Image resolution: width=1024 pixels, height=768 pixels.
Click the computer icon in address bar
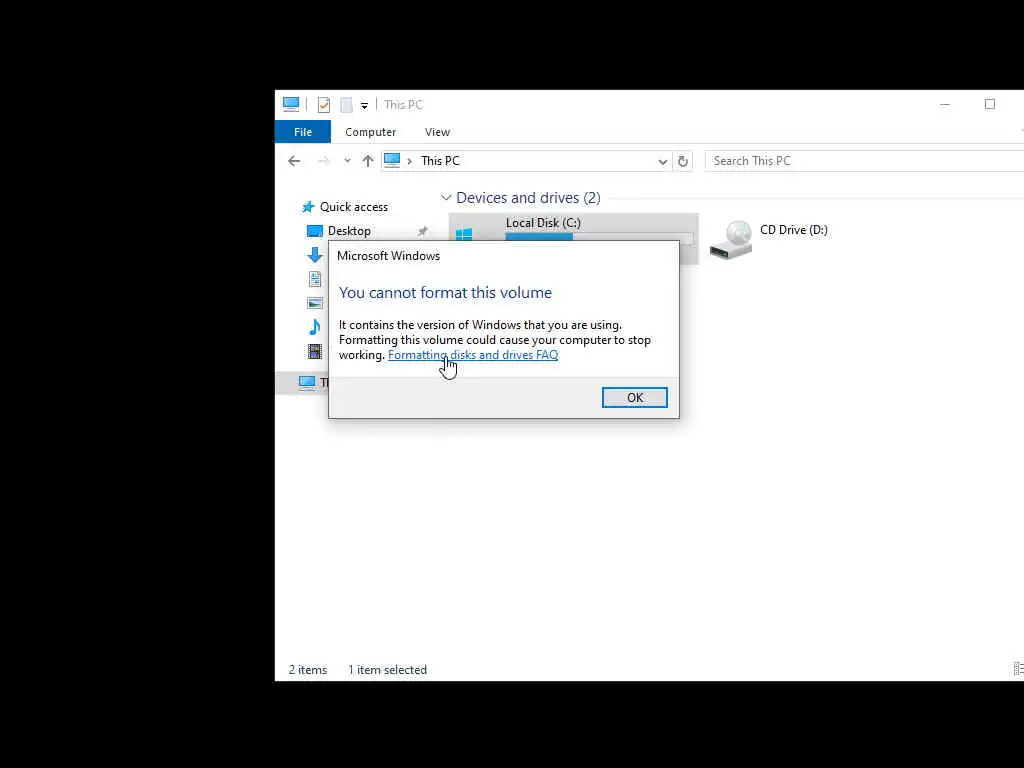392,160
